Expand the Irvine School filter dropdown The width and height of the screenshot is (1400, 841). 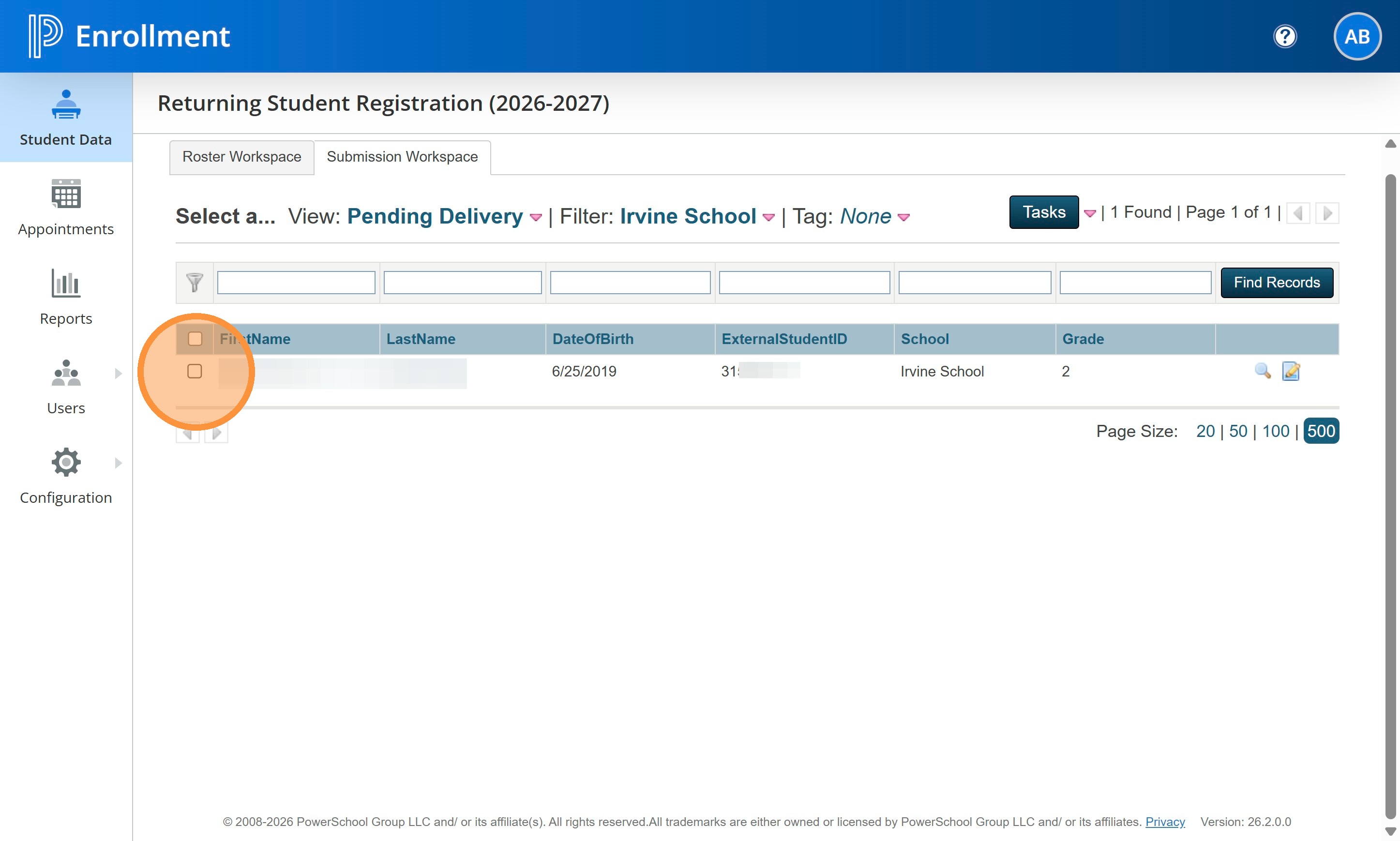coord(768,217)
